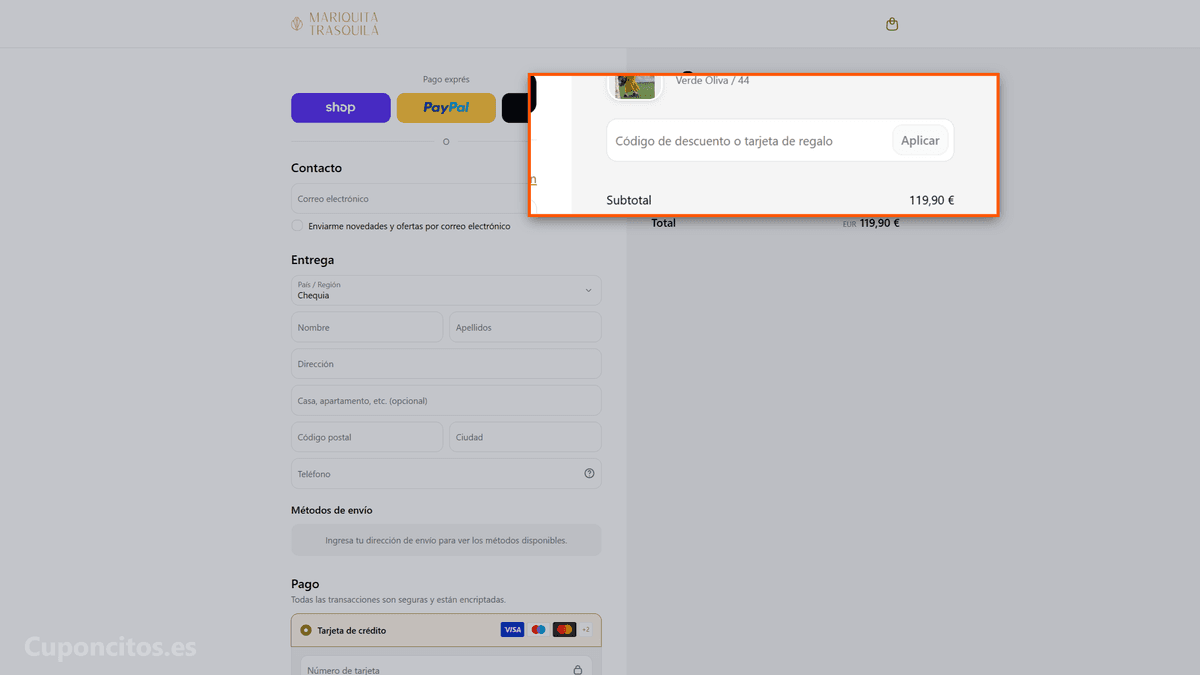The height and width of the screenshot is (675, 1200).
Task: Enable email news and offers checkbox
Action: click(x=297, y=226)
